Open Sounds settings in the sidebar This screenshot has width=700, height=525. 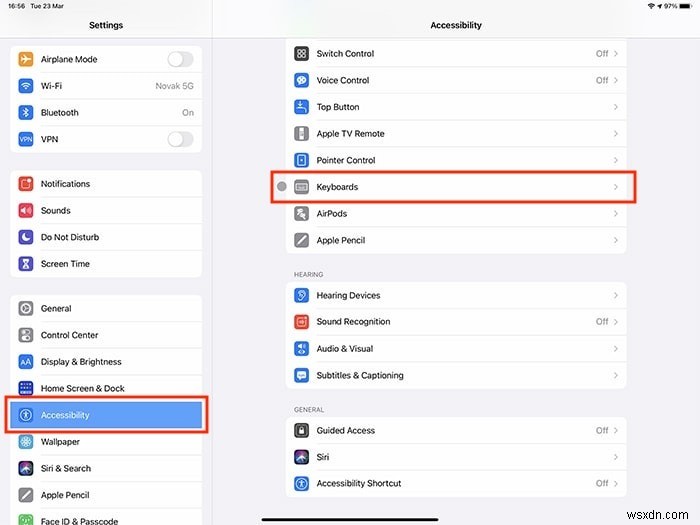click(106, 210)
